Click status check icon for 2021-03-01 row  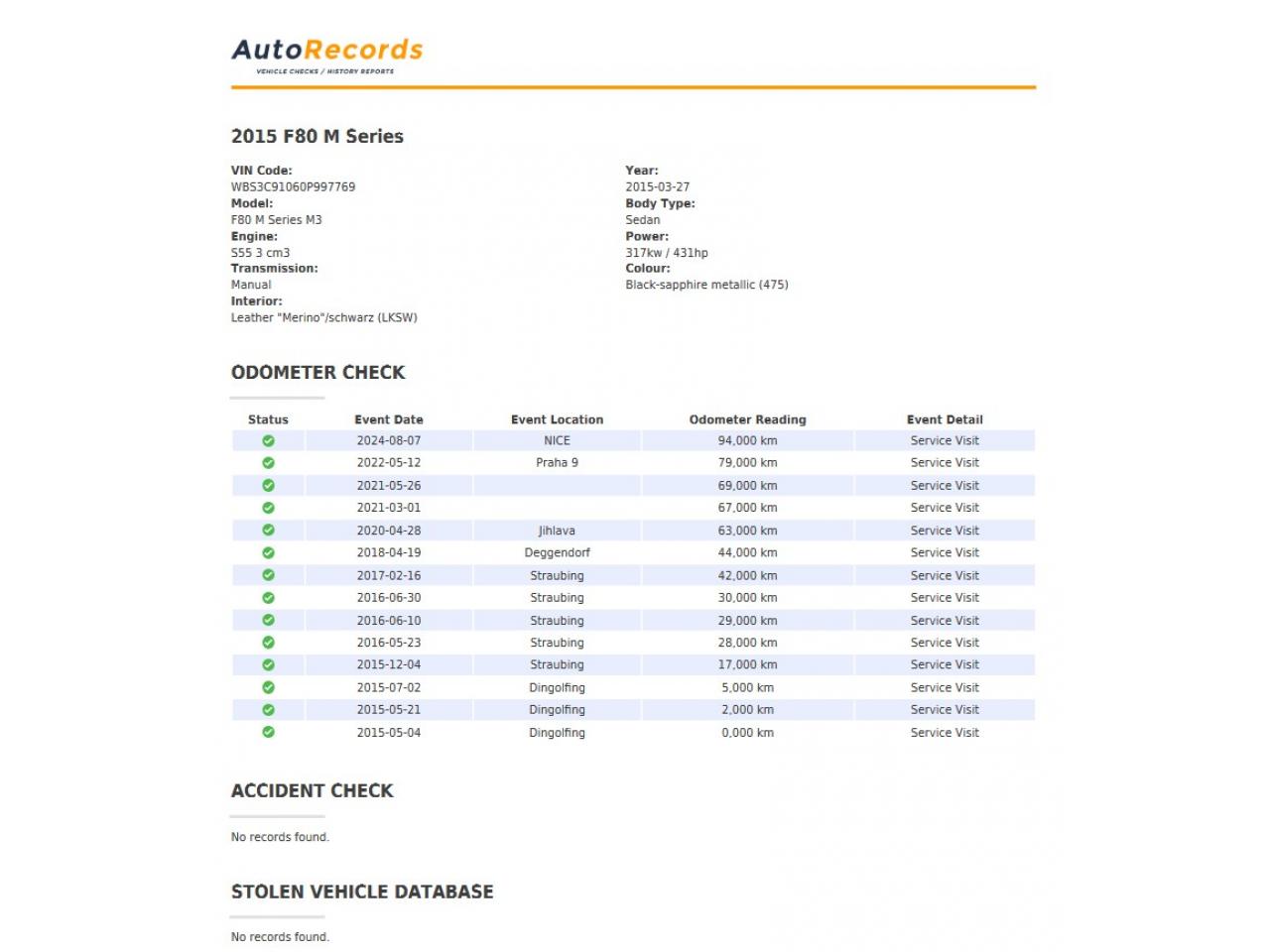[268, 508]
